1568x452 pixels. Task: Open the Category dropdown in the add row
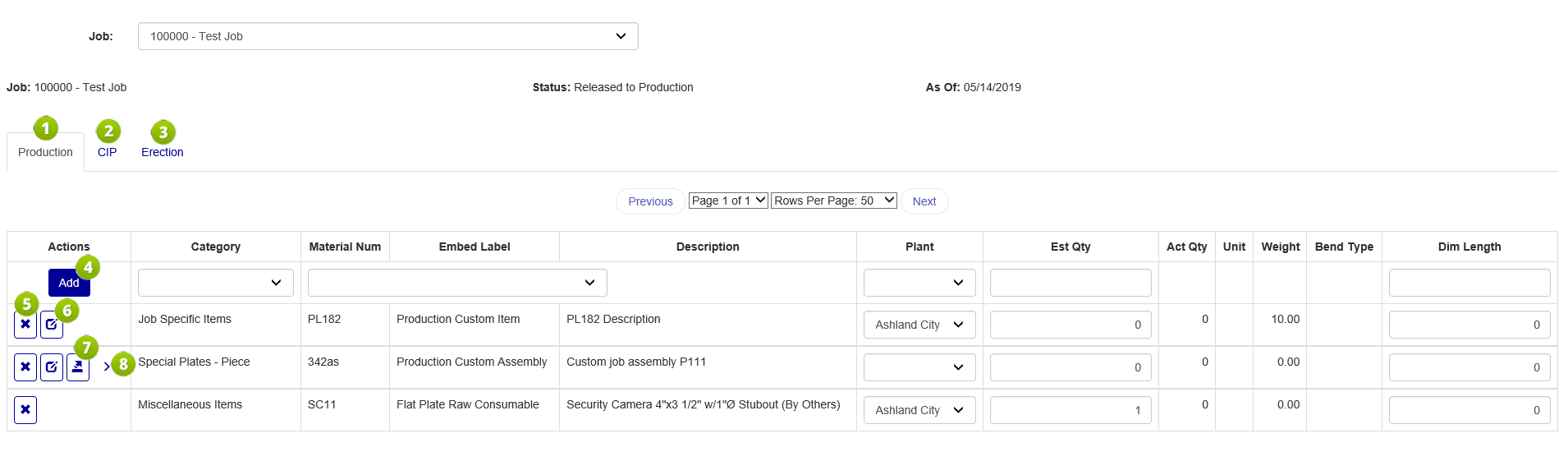215,283
